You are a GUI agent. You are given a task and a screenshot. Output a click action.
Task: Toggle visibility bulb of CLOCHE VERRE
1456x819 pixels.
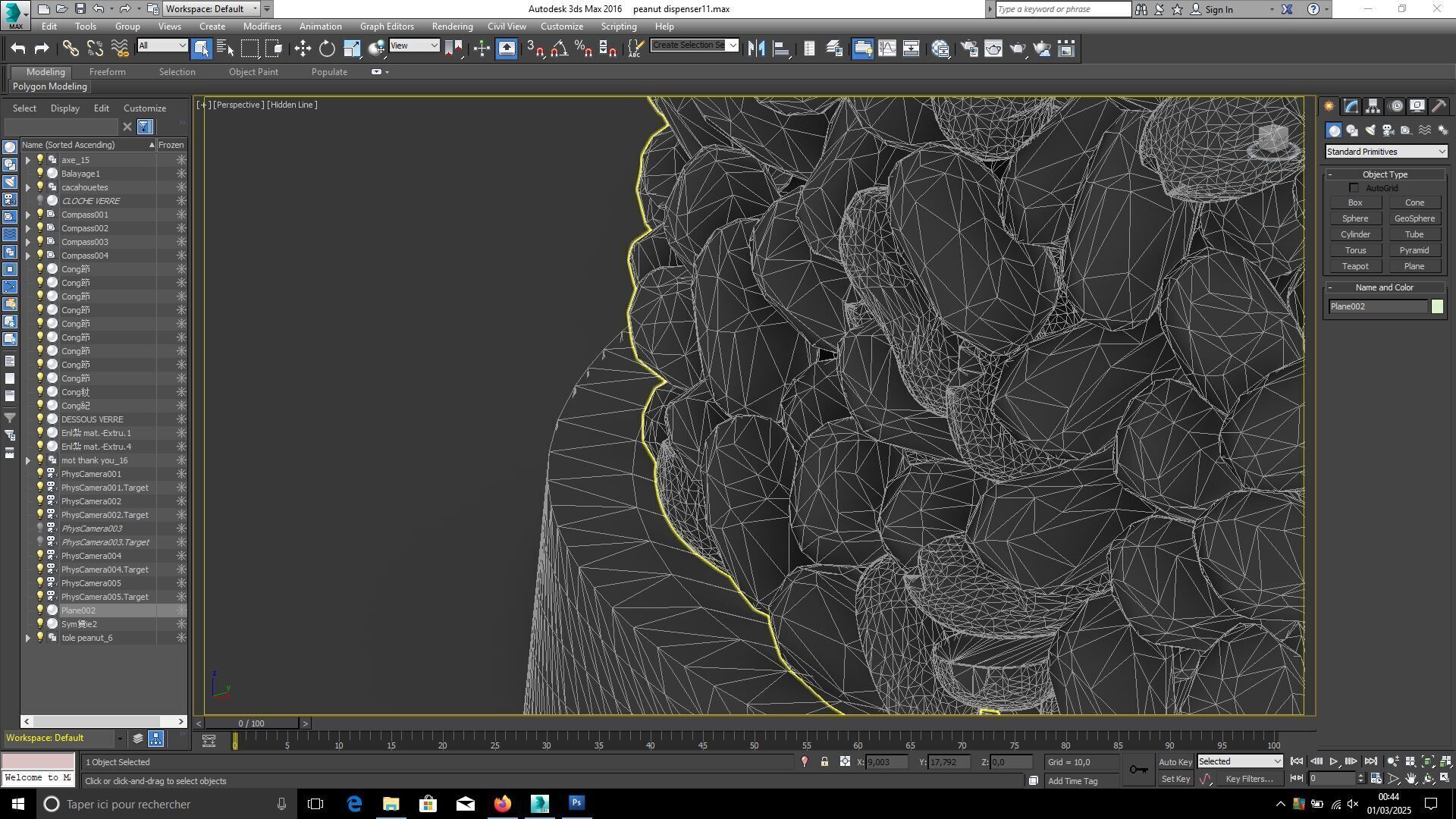point(40,201)
